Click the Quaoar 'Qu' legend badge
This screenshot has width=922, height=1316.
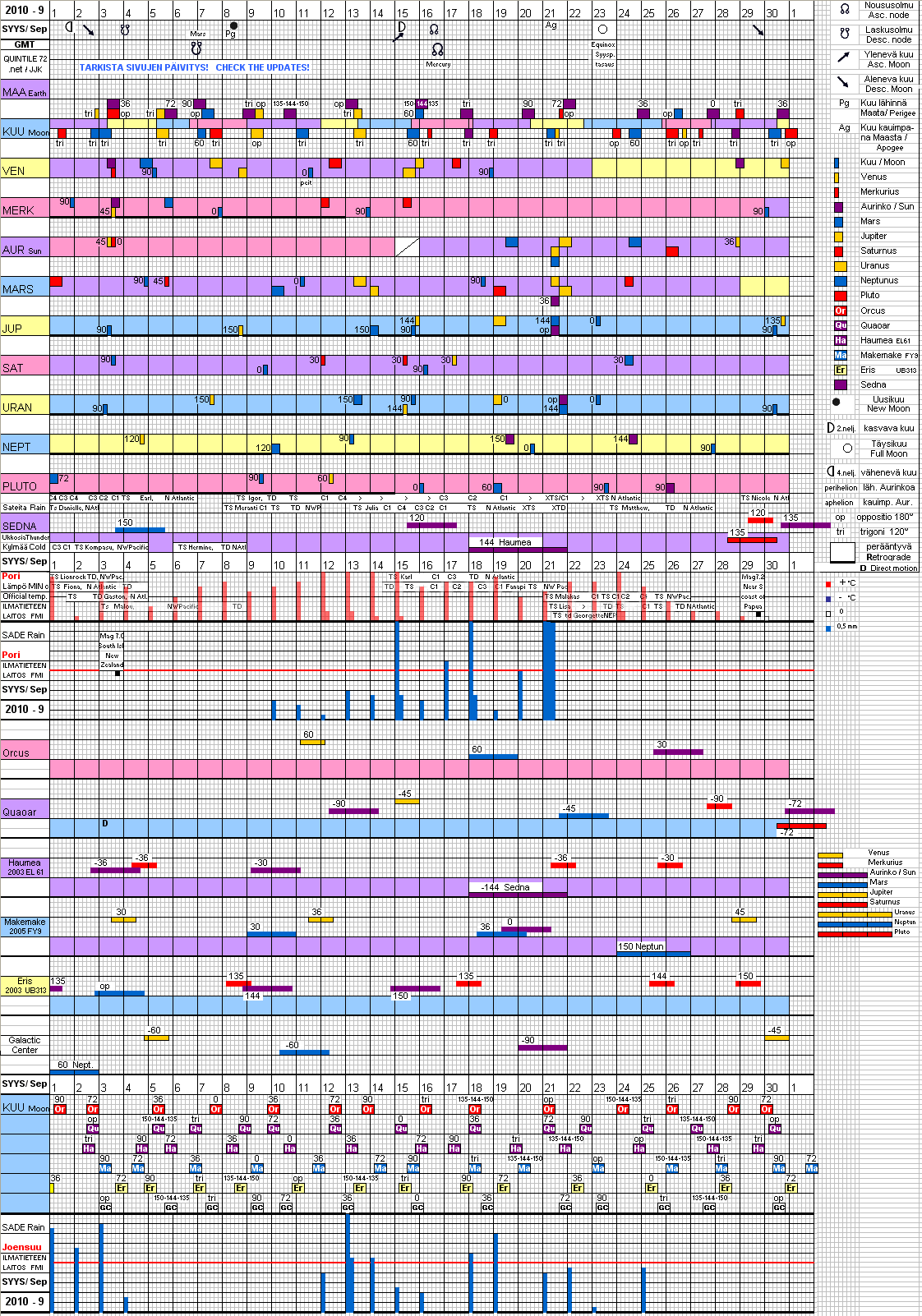pyautogui.click(x=840, y=325)
